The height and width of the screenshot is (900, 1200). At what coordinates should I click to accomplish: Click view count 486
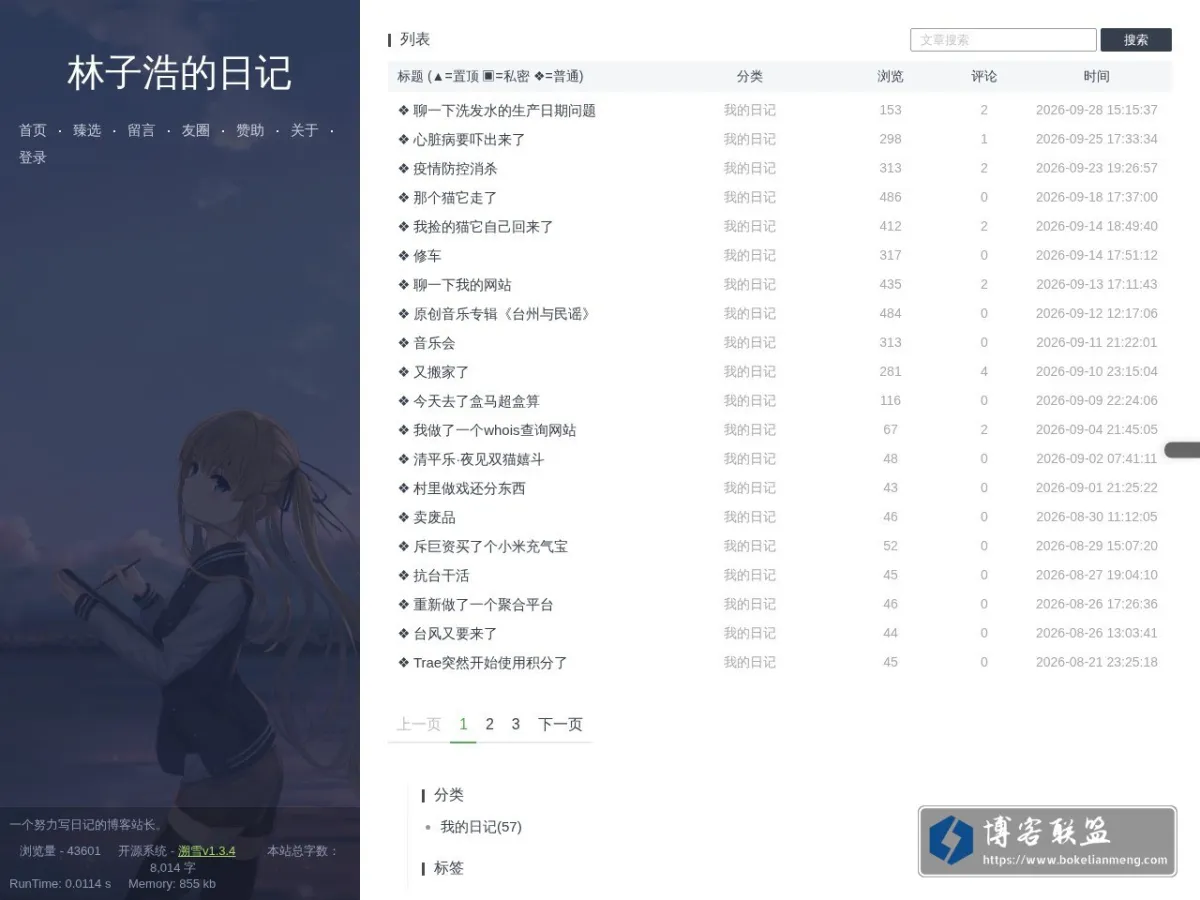coord(890,197)
